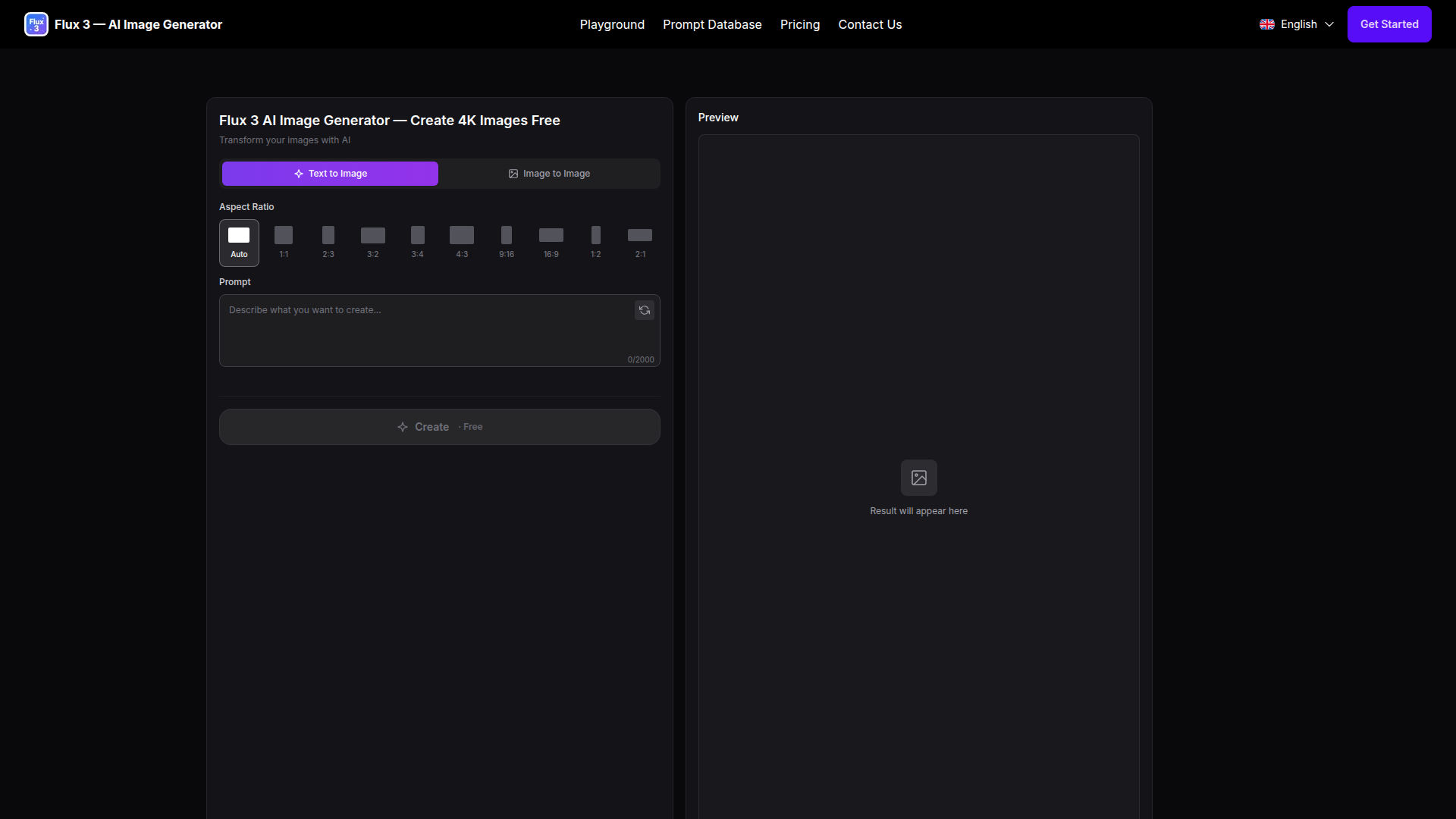Image resolution: width=1456 pixels, height=819 pixels.
Task: Click the random prompt refresh icon
Action: tap(645, 310)
